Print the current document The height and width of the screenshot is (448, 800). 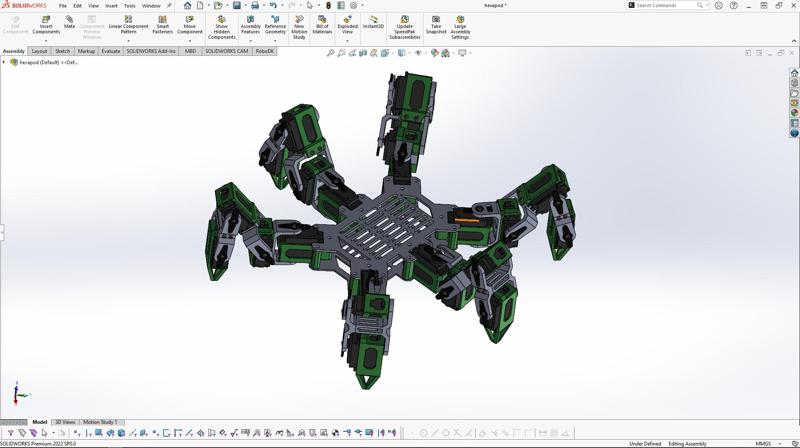(x=255, y=6)
